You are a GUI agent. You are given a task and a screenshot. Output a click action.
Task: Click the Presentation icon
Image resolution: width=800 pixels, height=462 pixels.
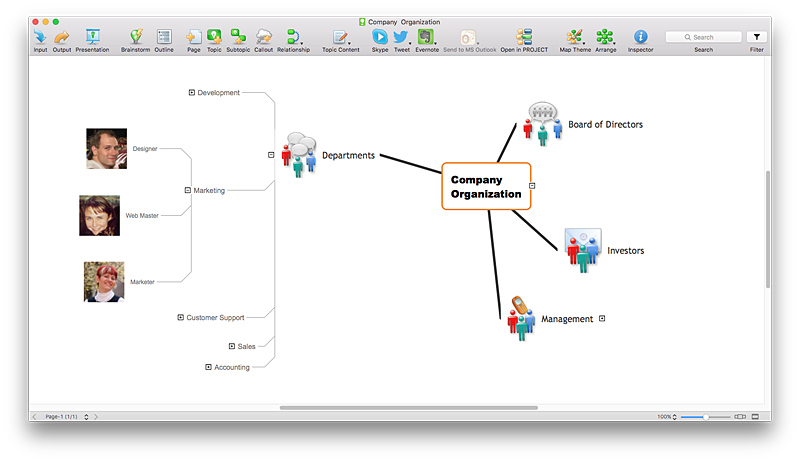(x=92, y=37)
